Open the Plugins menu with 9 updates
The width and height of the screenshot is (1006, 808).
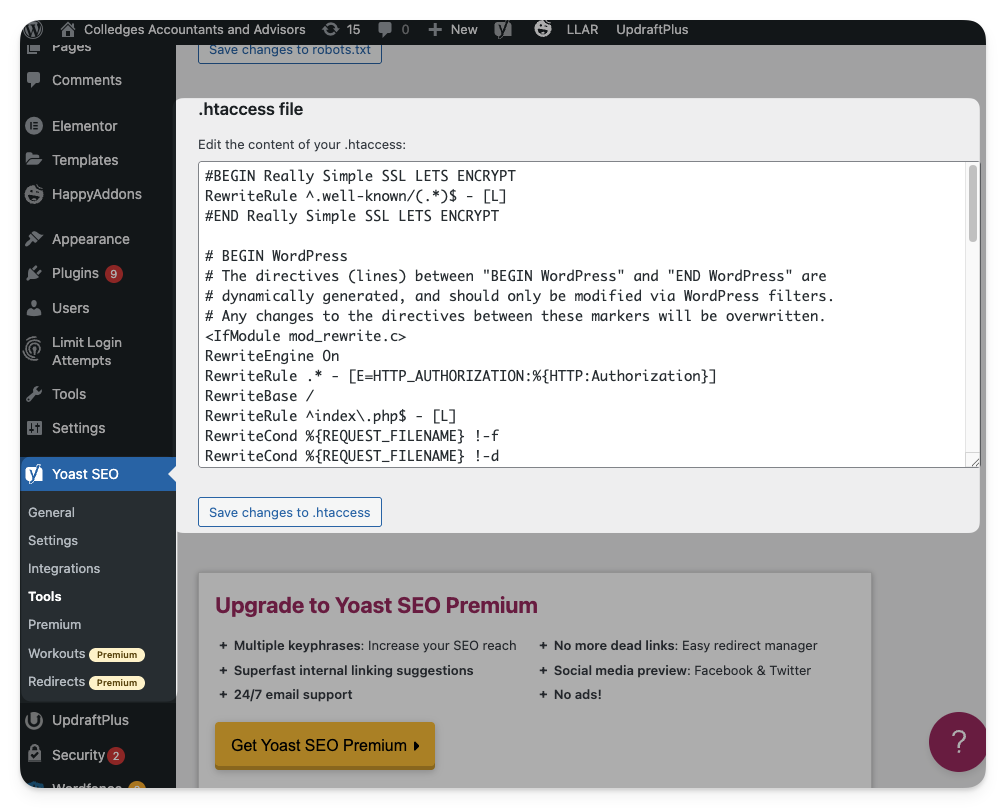point(75,273)
